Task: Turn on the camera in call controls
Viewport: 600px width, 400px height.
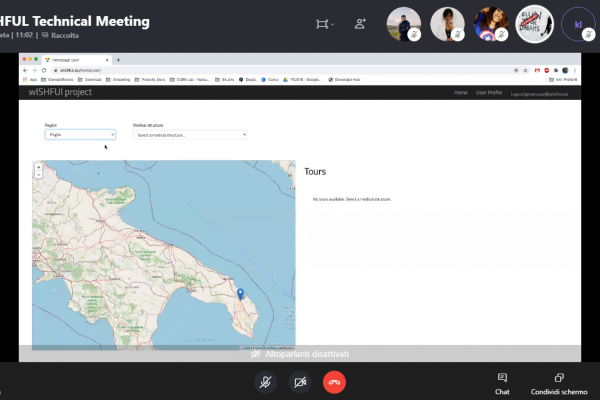Action: pos(300,382)
